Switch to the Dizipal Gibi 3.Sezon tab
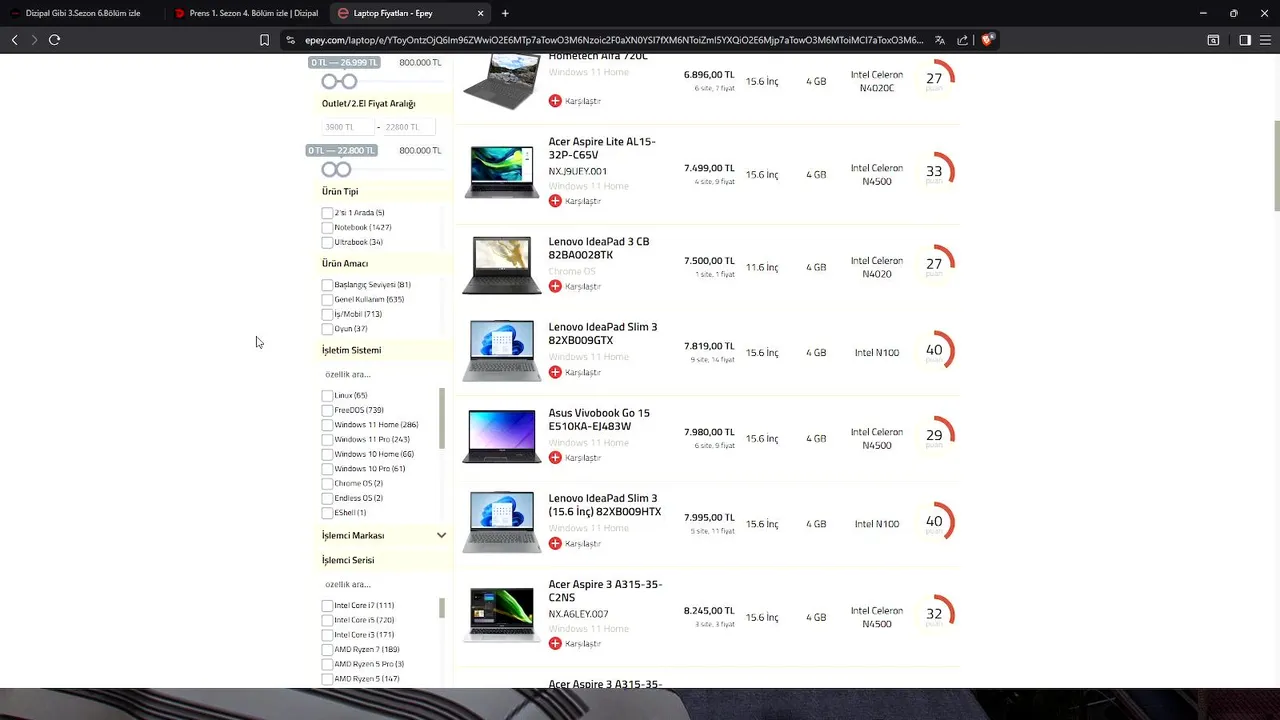 click(82, 13)
